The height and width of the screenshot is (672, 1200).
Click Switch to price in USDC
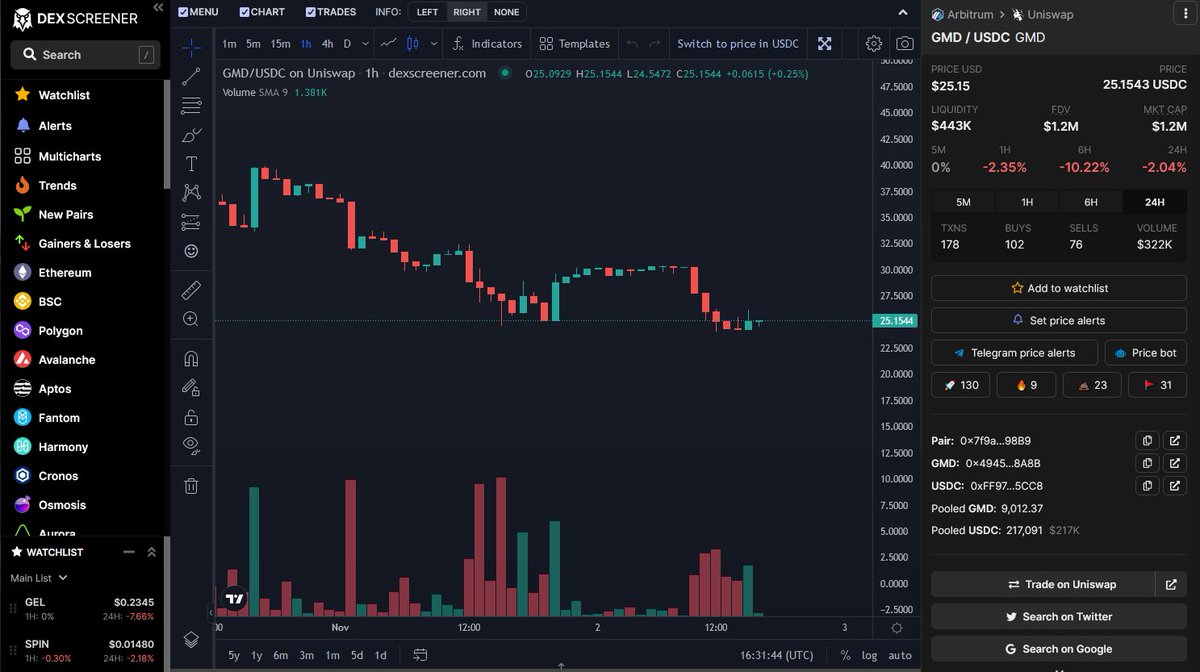point(738,44)
